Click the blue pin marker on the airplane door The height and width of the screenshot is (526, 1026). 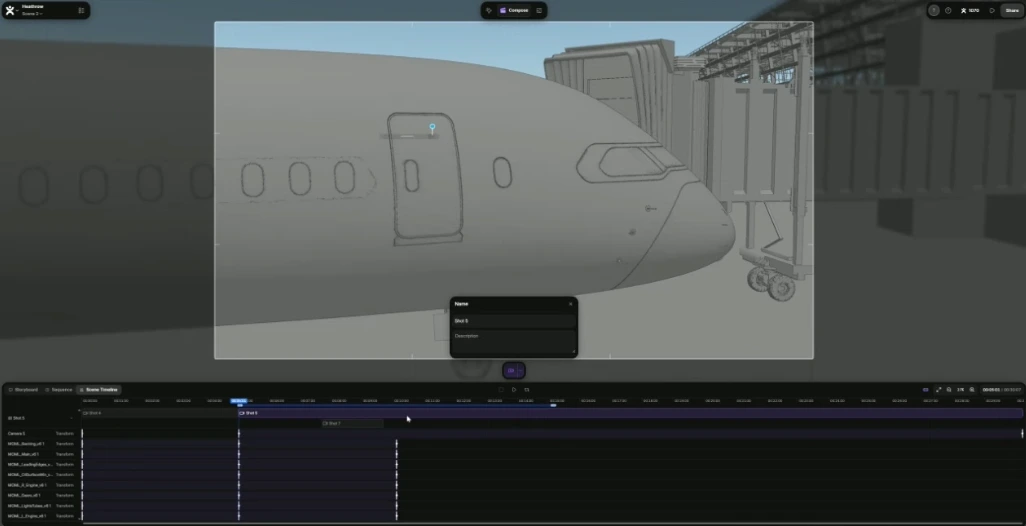pos(432,128)
